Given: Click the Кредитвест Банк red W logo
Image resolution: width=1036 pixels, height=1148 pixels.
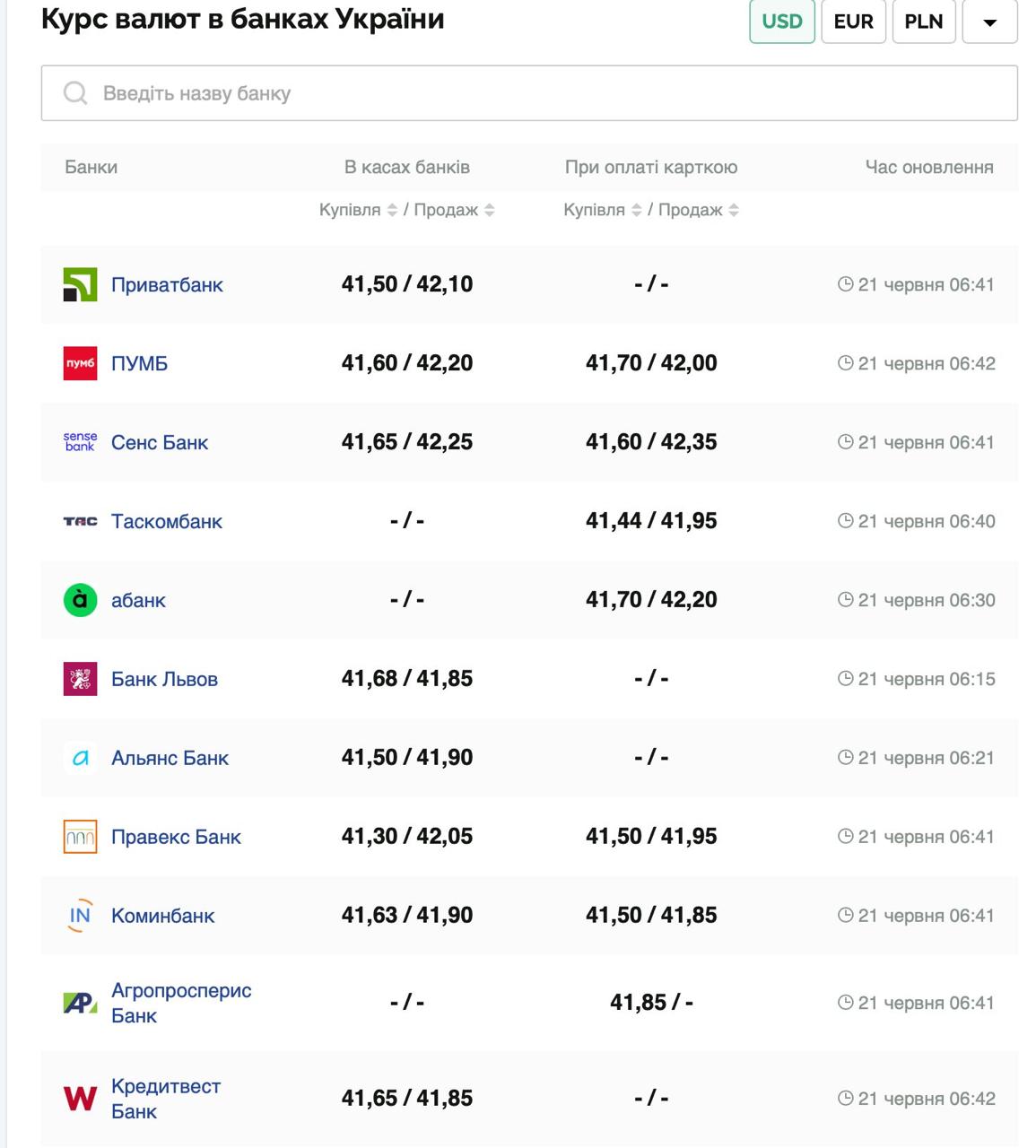Looking at the screenshot, I should 80,1098.
